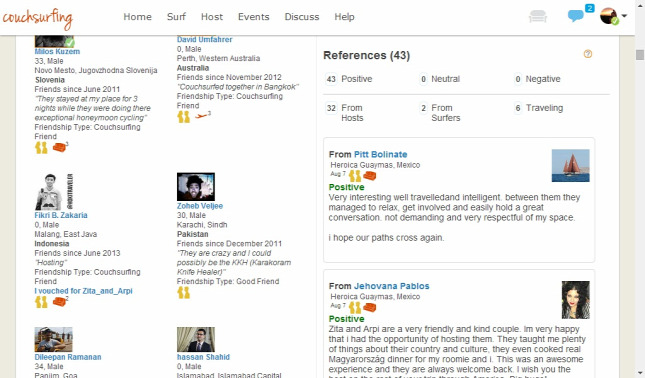Open the couch requests sofa icon
Image resolution: width=645 pixels, height=378 pixels.
538,17
